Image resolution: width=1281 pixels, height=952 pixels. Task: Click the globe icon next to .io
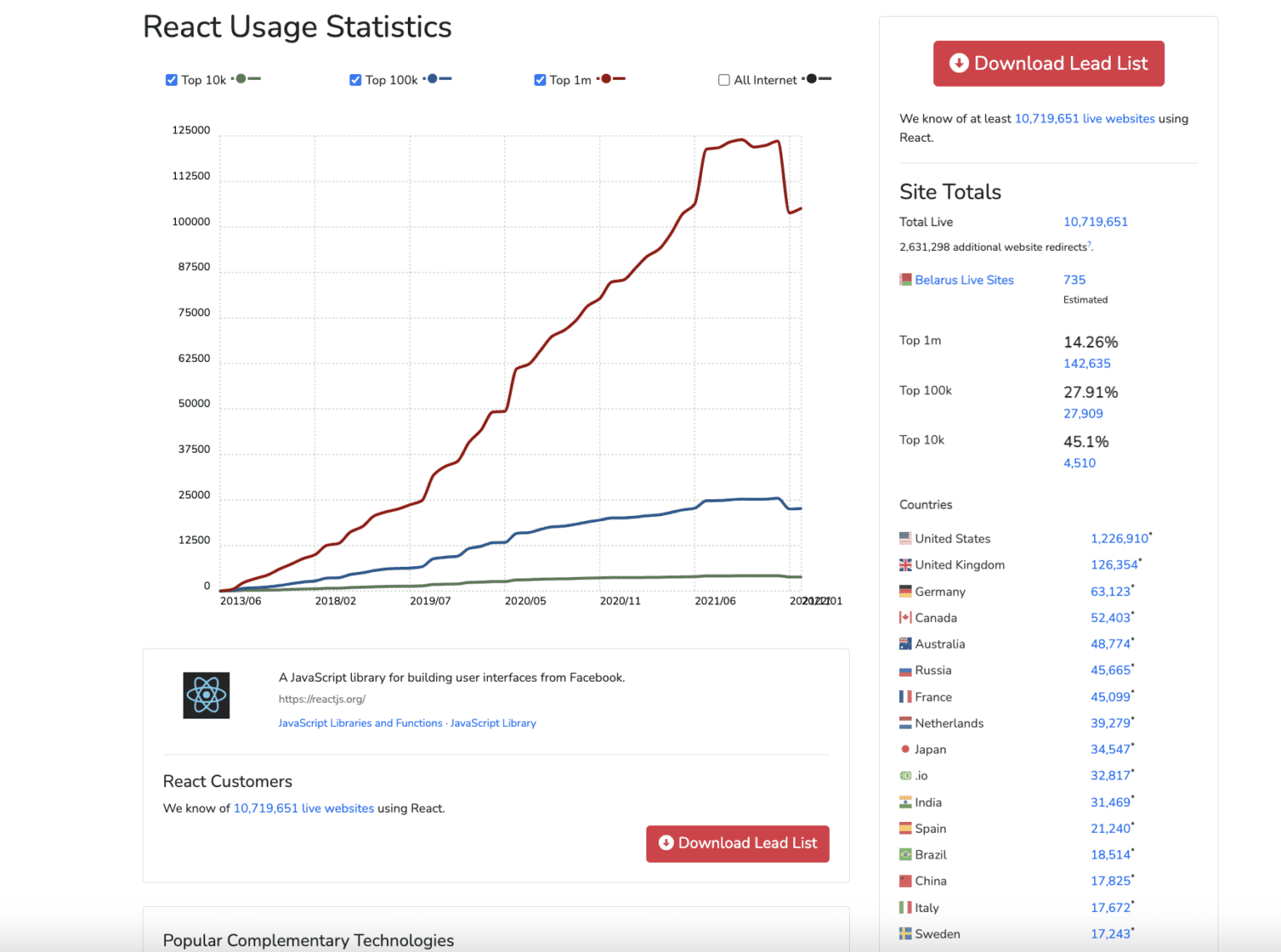click(x=906, y=775)
